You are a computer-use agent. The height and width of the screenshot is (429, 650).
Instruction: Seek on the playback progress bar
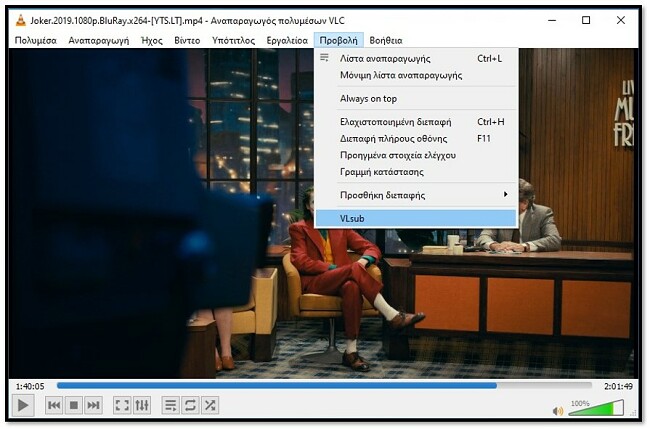tap(325, 386)
